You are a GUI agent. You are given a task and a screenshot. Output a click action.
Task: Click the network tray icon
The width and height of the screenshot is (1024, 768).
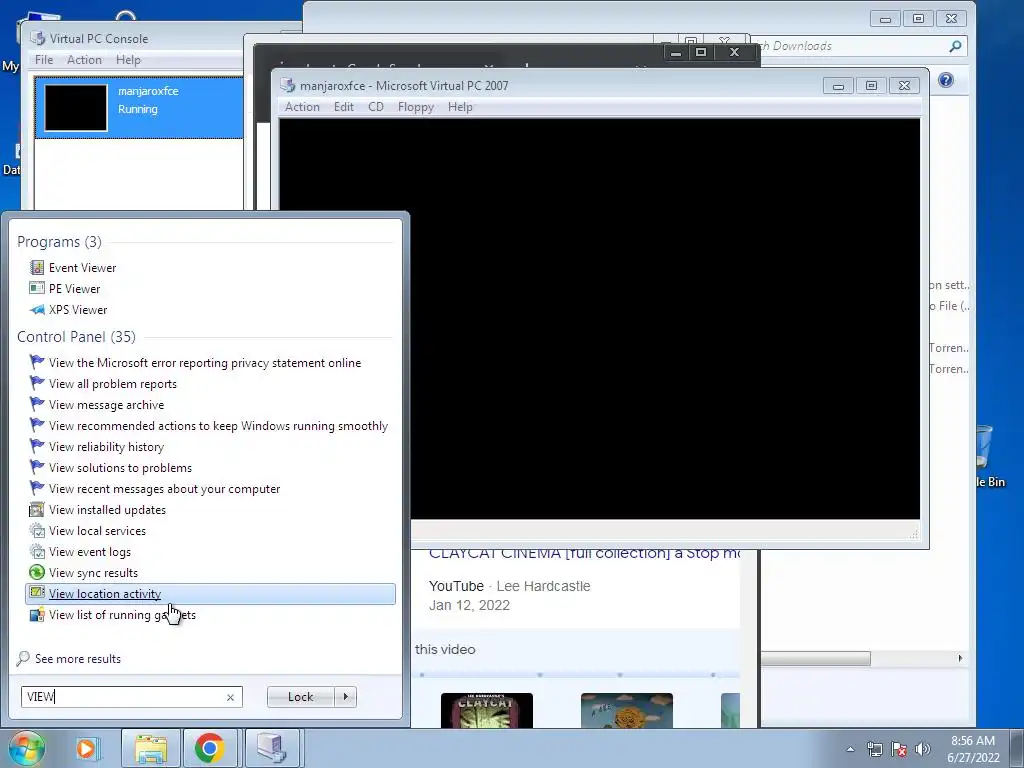(874, 749)
